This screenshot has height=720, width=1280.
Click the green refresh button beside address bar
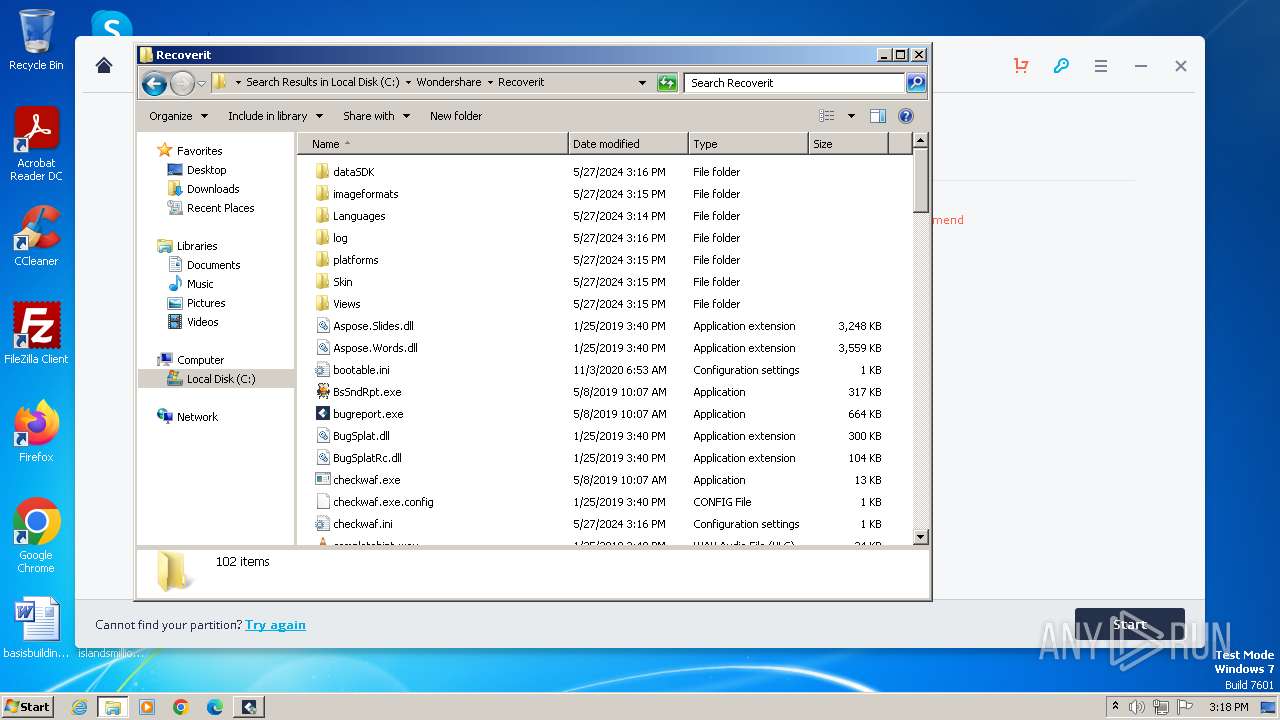667,83
